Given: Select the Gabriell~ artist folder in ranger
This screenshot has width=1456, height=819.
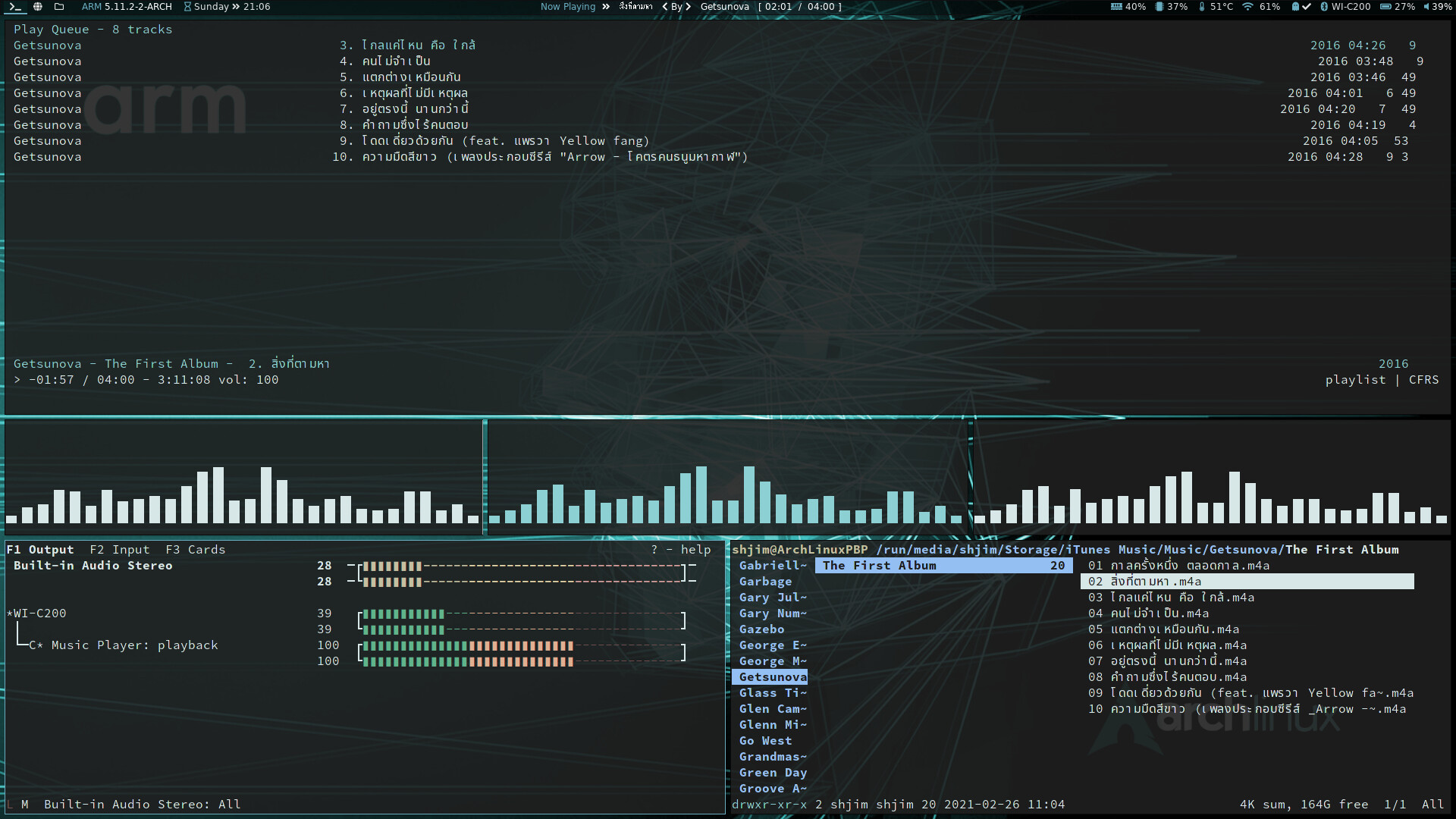Looking at the screenshot, I should coord(773,566).
